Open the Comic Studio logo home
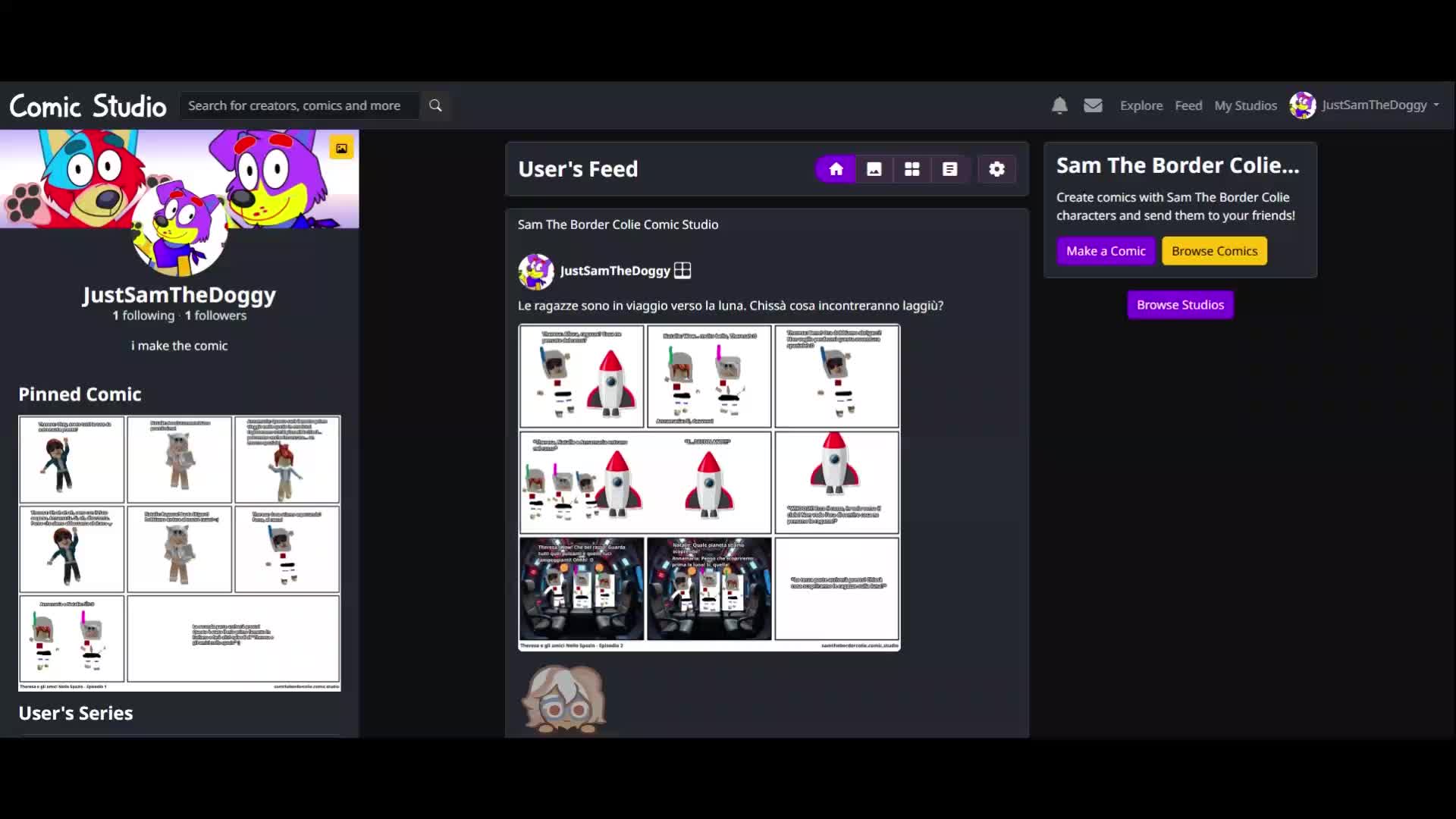The image size is (1456, 819). [88, 106]
